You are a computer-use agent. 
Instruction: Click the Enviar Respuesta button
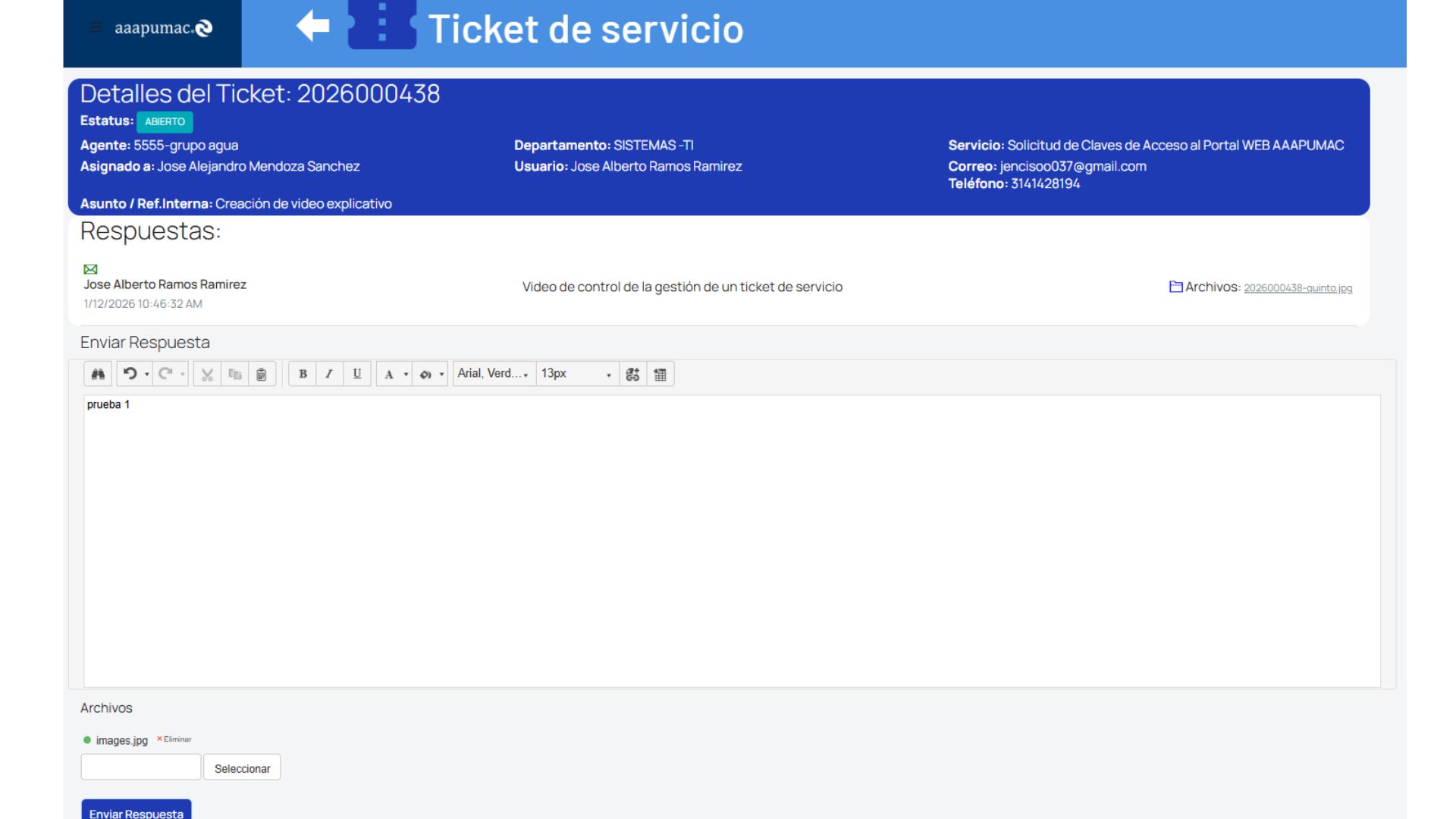coord(136,812)
